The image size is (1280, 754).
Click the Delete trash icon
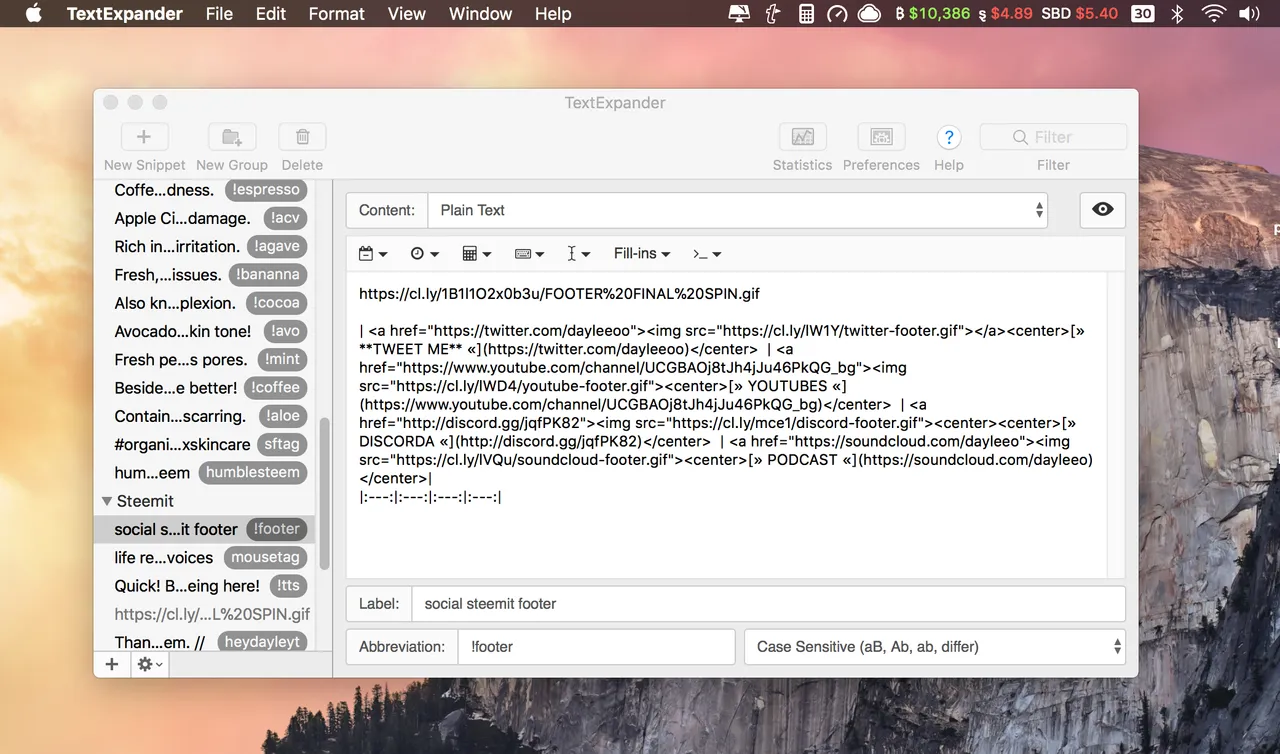(302, 137)
